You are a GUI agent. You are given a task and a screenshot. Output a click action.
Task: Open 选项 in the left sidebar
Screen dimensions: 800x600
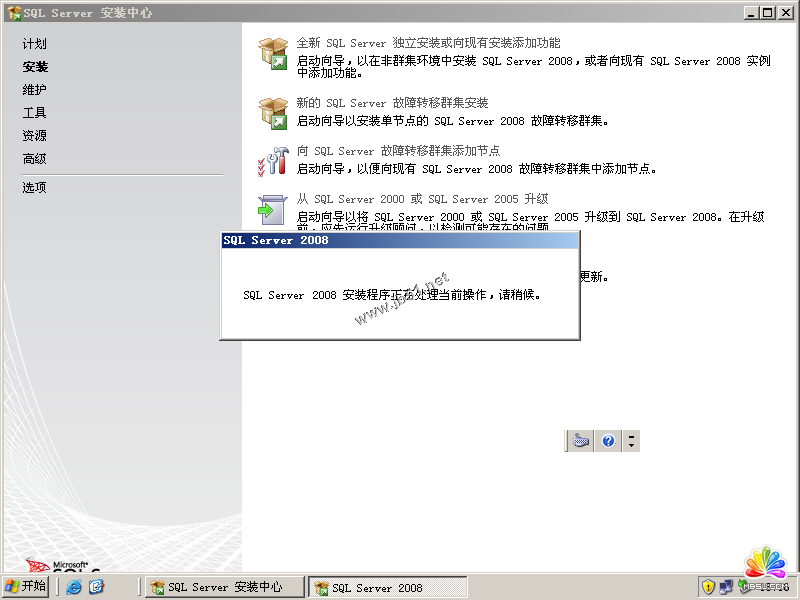[x=35, y=188]
